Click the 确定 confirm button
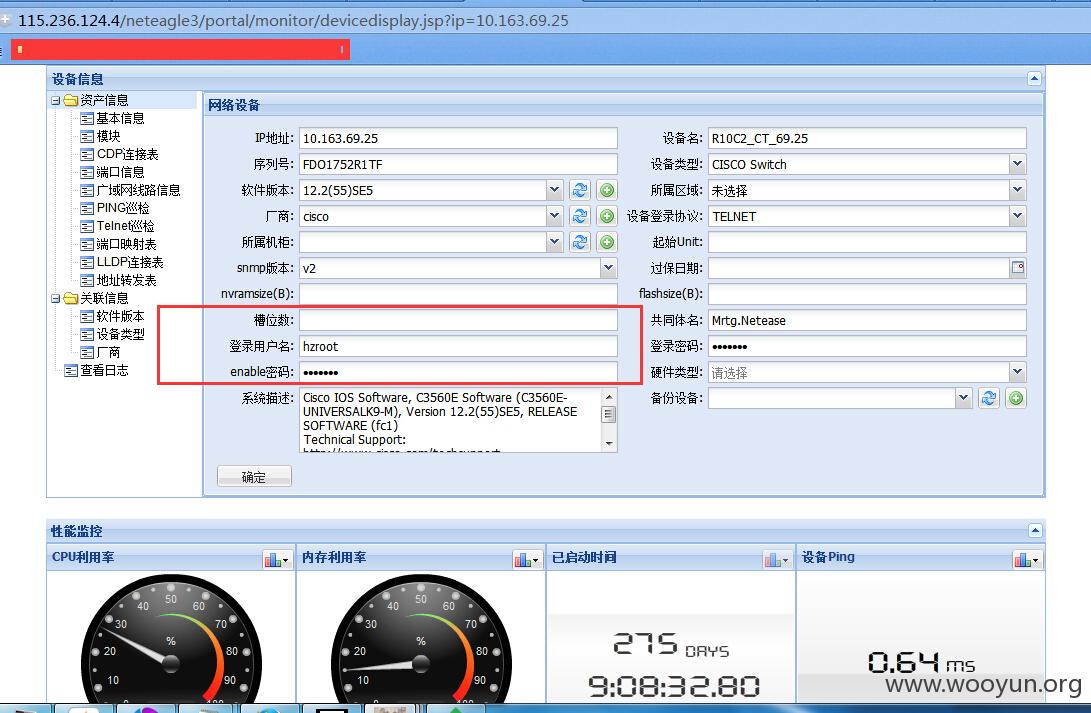The width and height of the screenshot is (1091, 713). tap(254, 476)
